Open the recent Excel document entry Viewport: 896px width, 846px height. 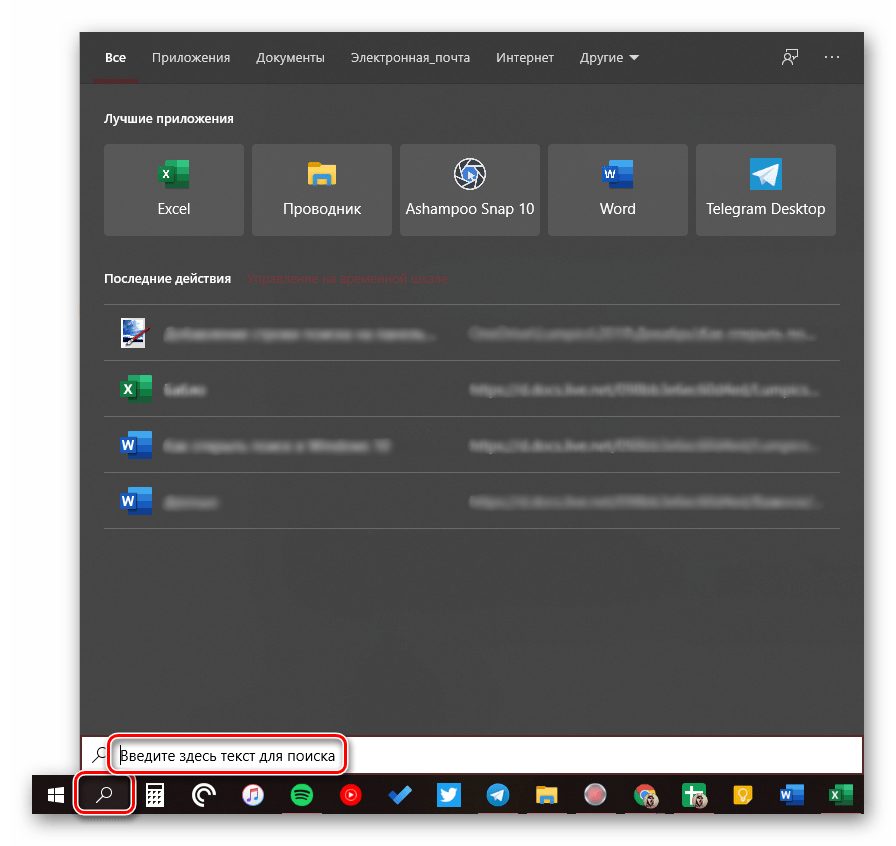click(x=472, y=389)
